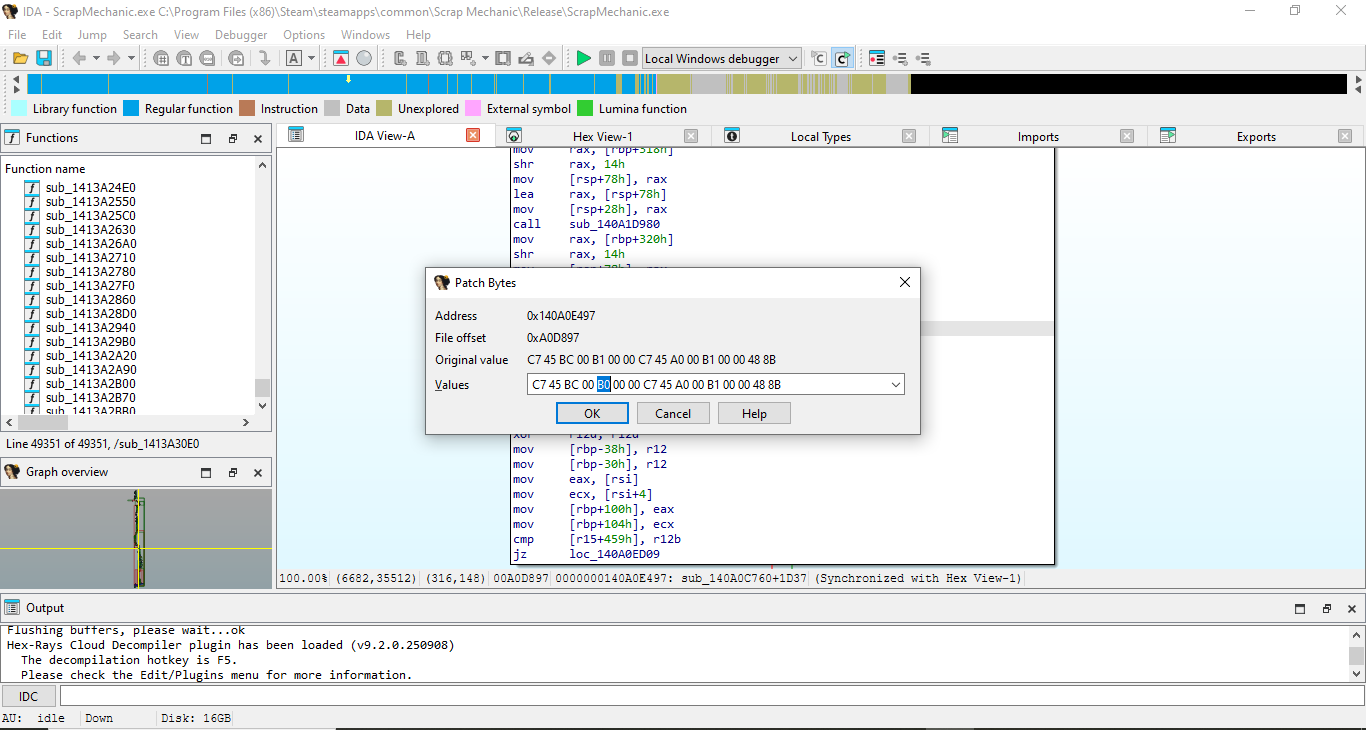
Task: Close the Graph overview panel
Action: pyautogui.click(x=258, y=472)
